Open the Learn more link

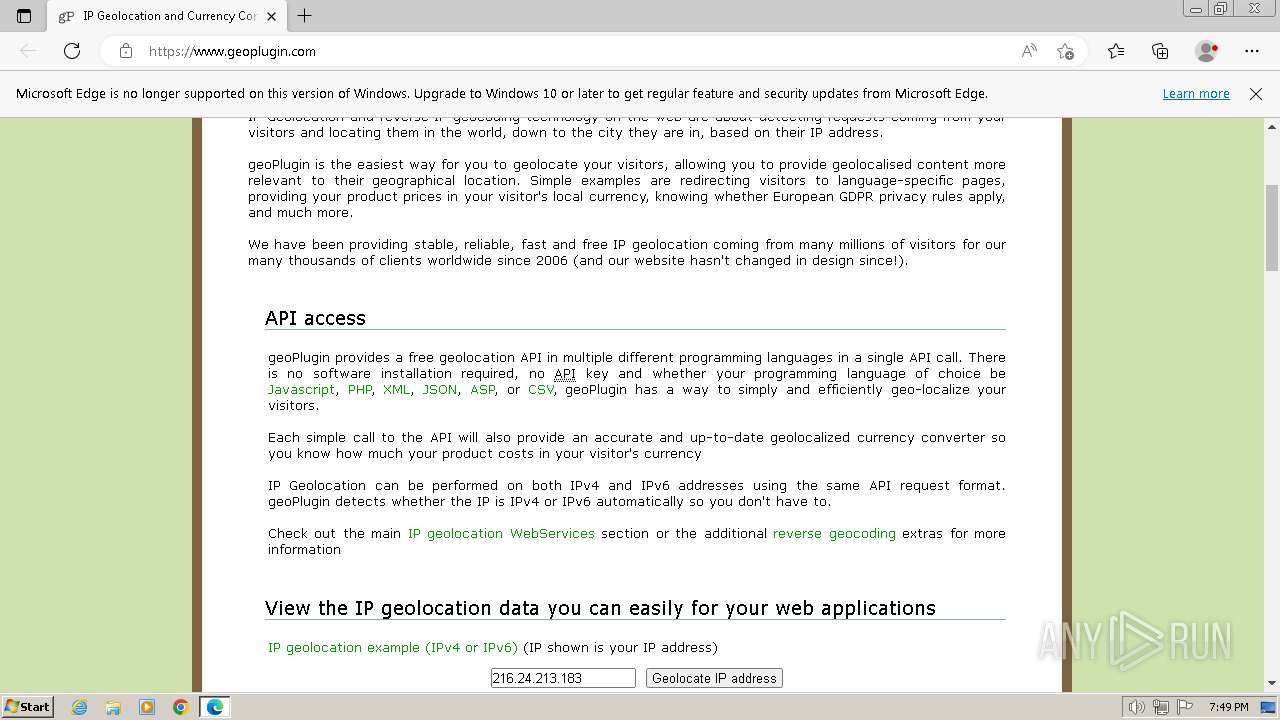pyautogui.click(x=1196, y=94)
